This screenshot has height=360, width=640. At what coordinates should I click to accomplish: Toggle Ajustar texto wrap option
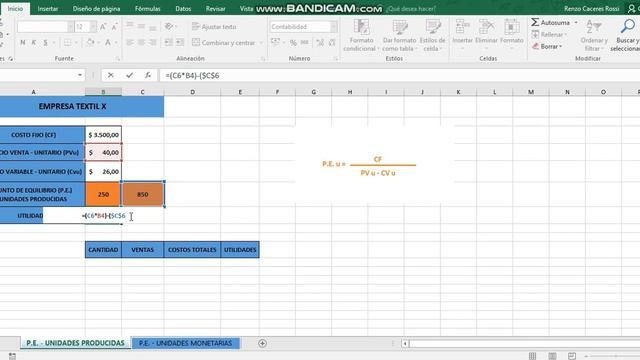coord(214,27)
